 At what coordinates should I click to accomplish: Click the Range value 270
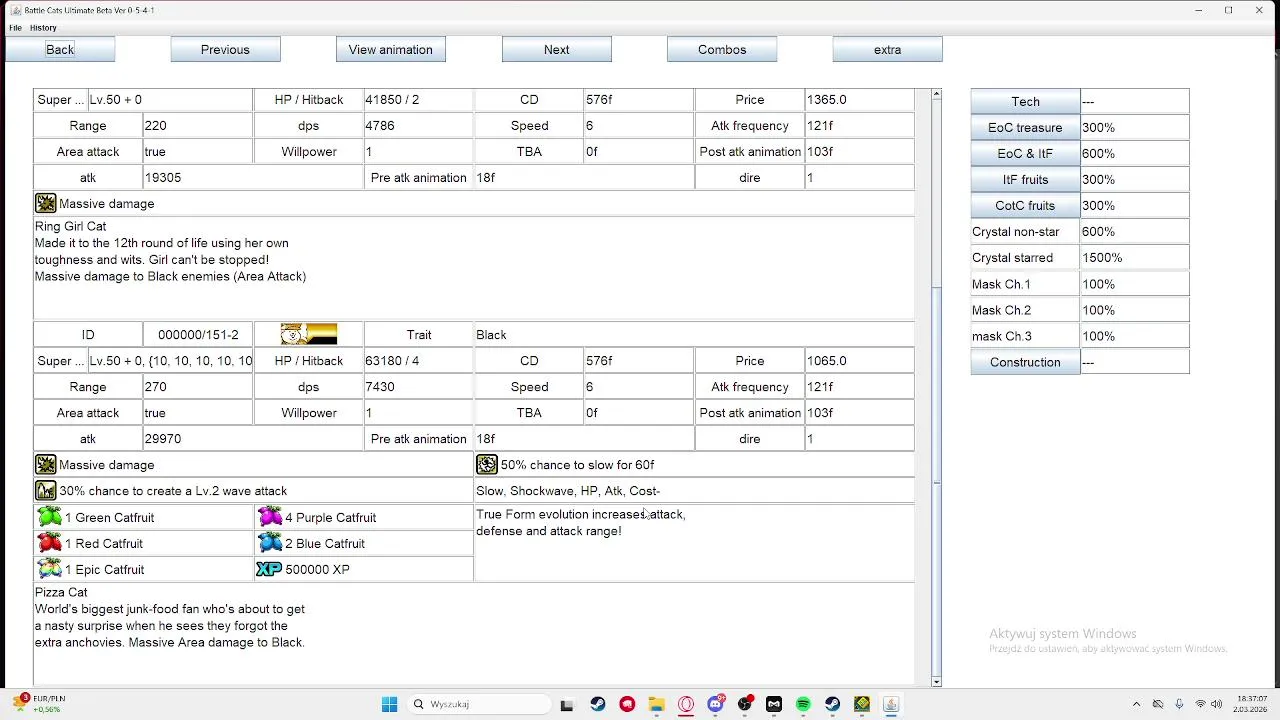[198, 387]
